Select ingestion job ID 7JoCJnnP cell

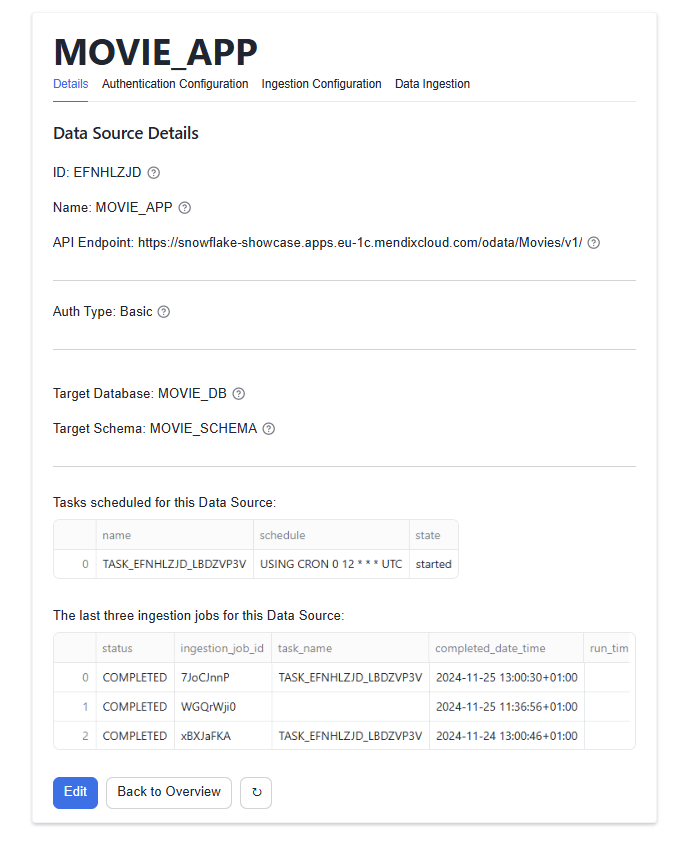tap(205, 677)
